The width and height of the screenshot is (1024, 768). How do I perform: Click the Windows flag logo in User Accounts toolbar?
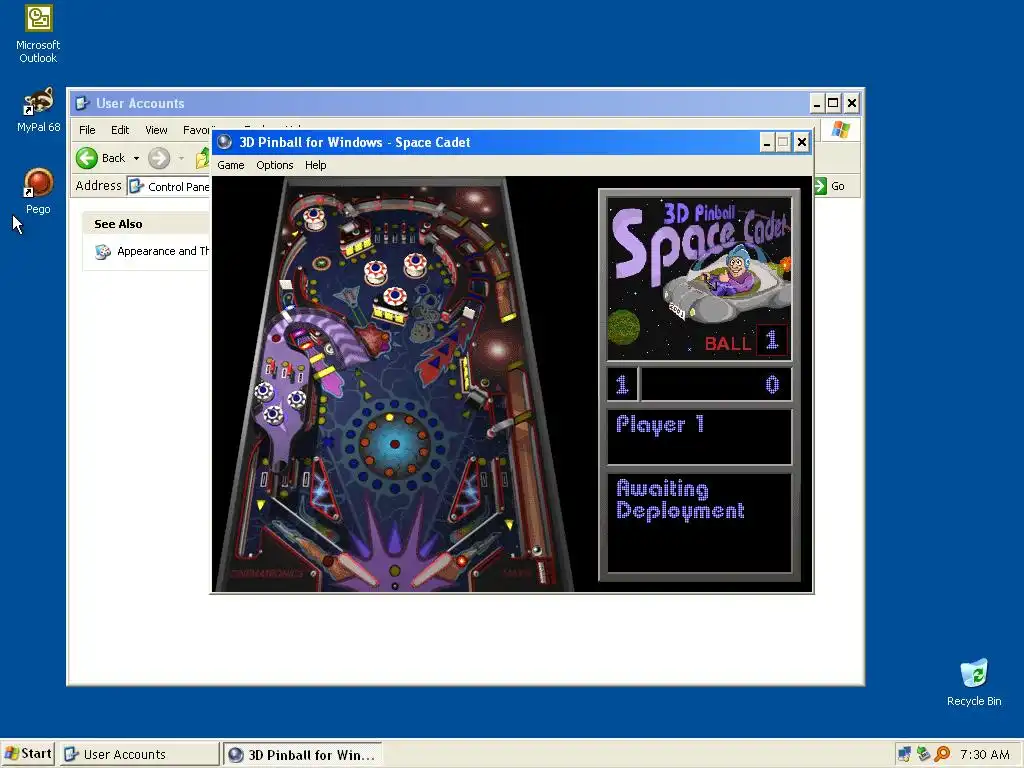[x=840, y=129]
